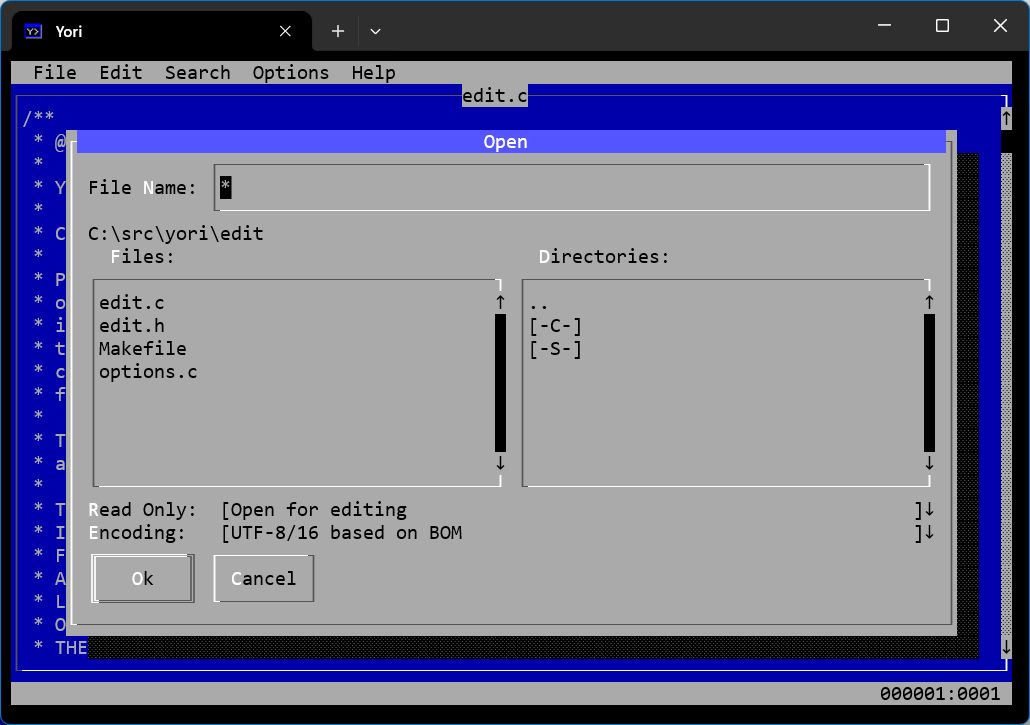
Task: Select the parent directory .. entry
Action: tap(539, 303)
